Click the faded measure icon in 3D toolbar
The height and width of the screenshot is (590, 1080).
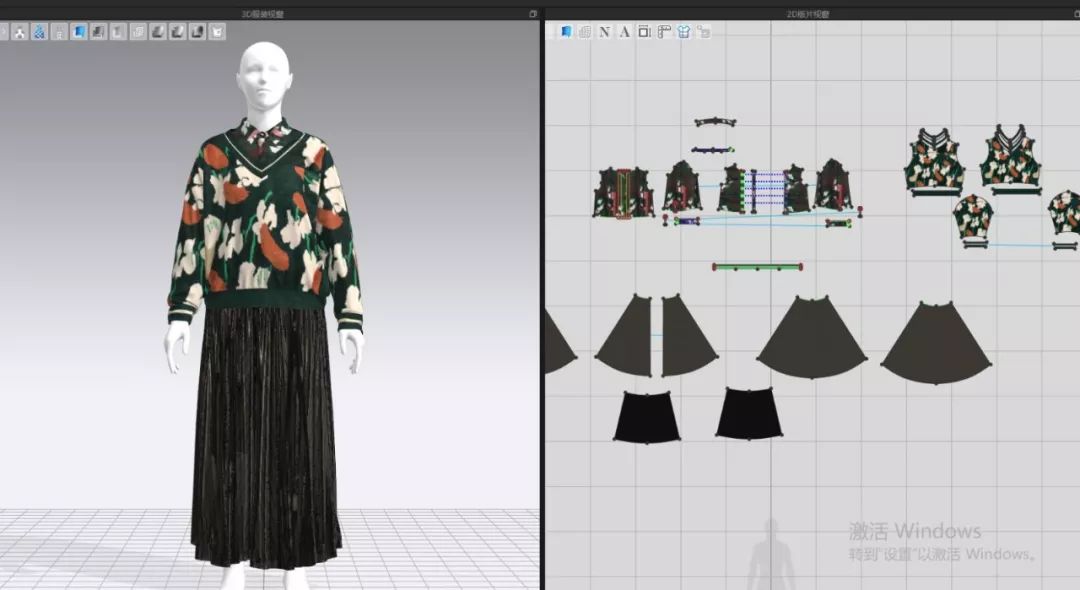click(59, 32)
